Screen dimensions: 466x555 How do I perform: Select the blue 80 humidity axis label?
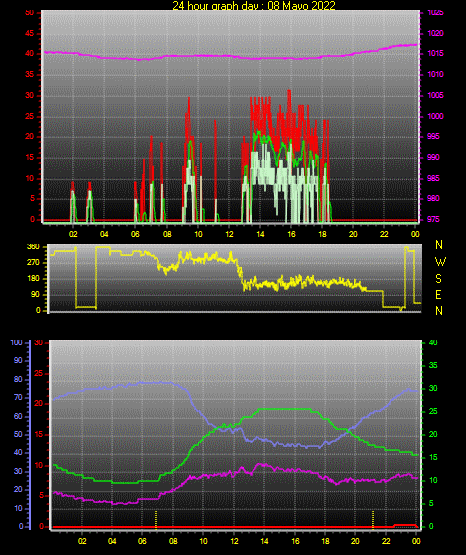coord(18,379)
